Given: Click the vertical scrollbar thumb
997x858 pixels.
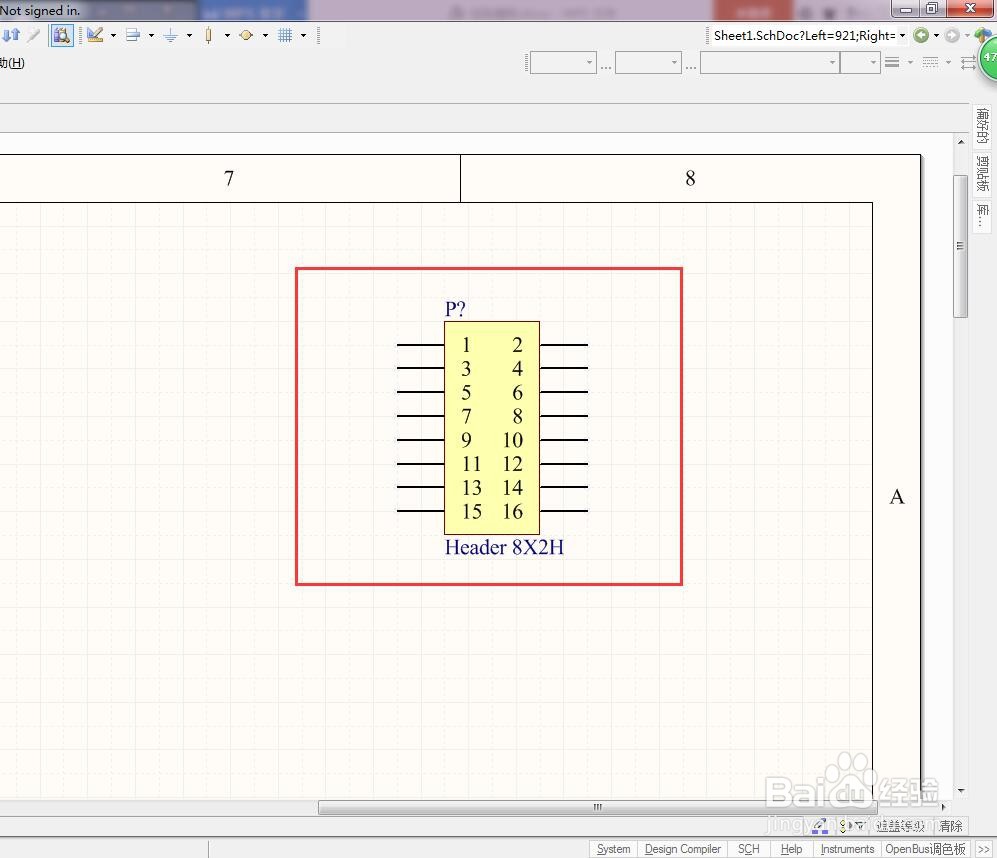Looking at the screenshot, I should click(x=960, y=246).
